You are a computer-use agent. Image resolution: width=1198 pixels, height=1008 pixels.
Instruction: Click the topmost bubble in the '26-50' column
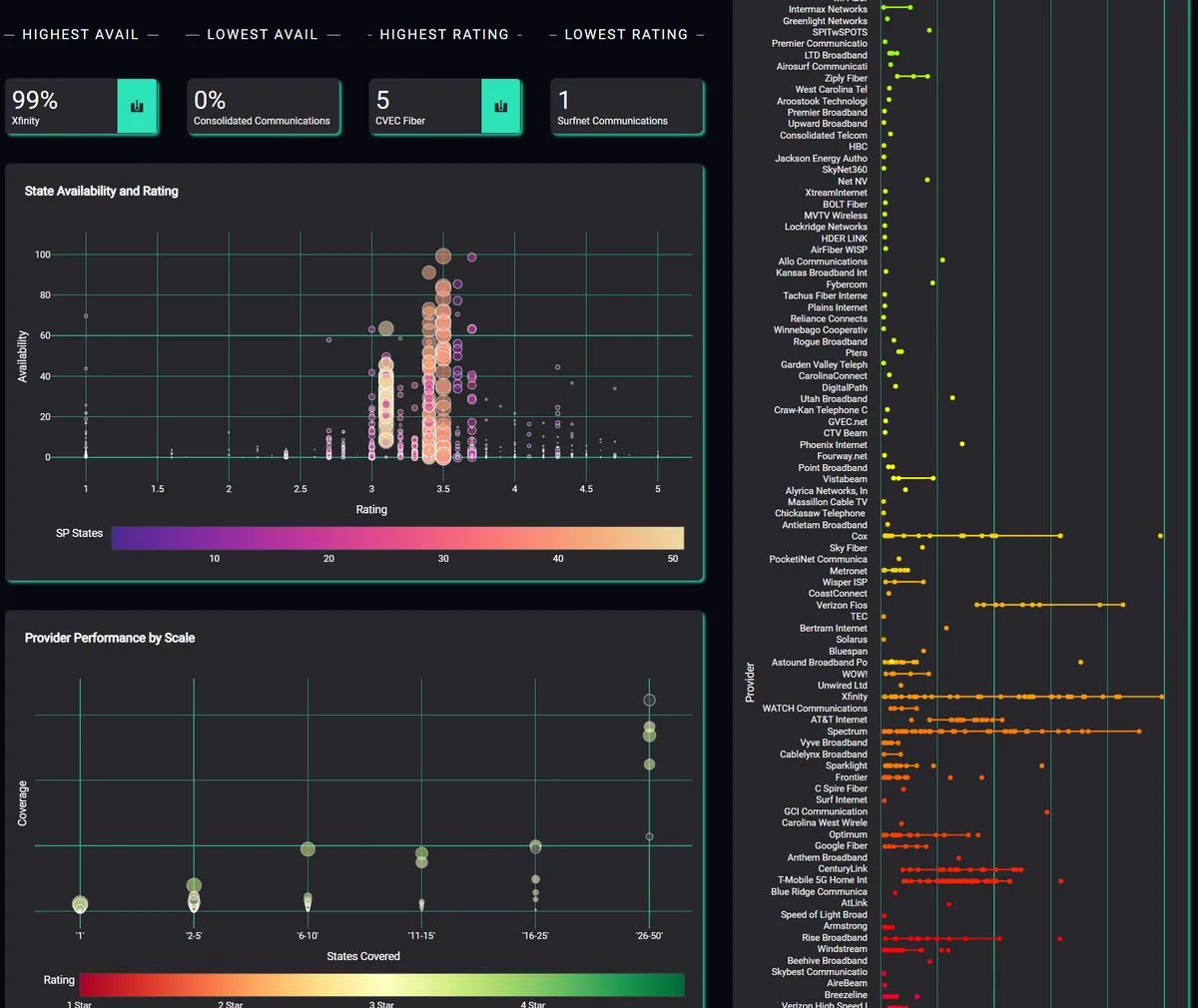coord(649,701)
